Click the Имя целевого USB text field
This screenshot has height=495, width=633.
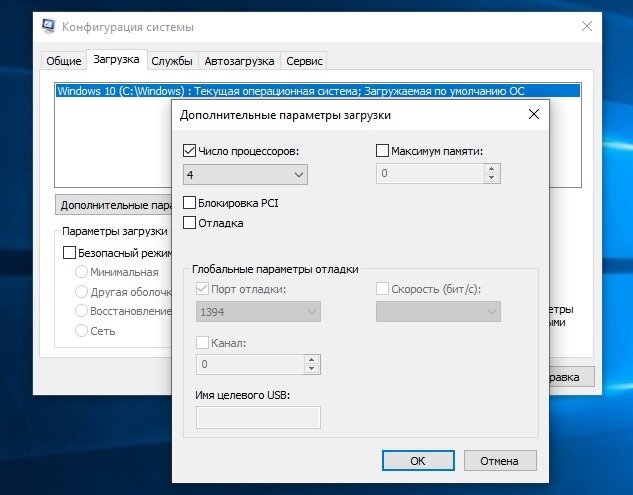coord(258,417)
